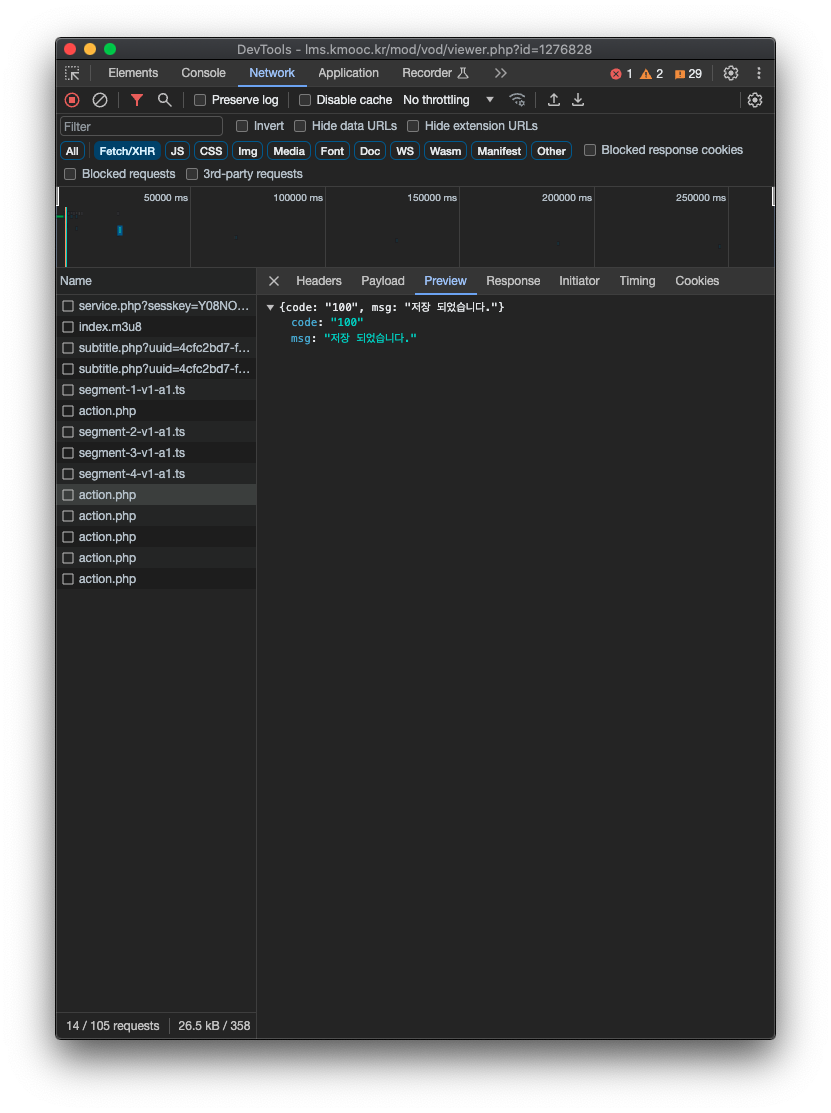Viewport: 831px width, 1113px height.
Task: Open network conditions wifi icon
Action: [517, 100]
